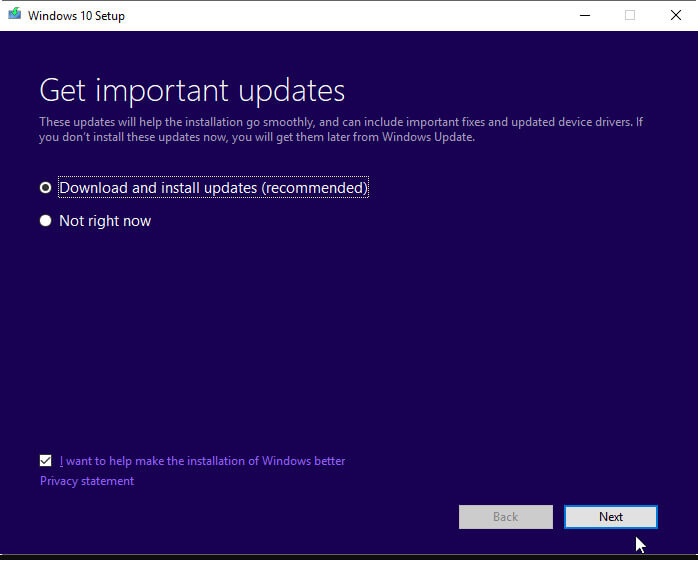Minimize the Windows 10 Setup window
Image resolution: width=698 pixels, height=568 pixels.
click(584, 16)
